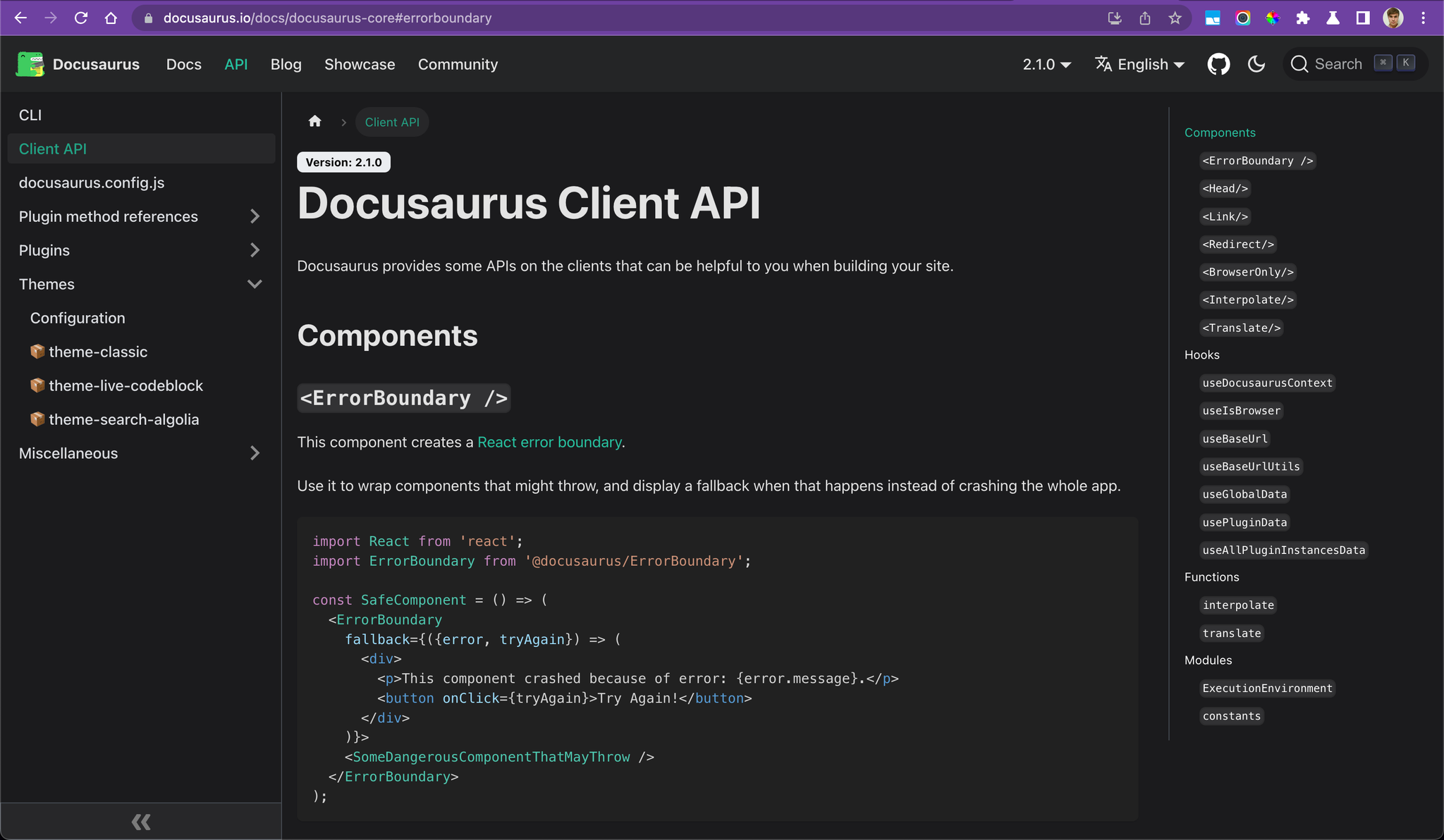Image resolution: width=1444 pixels, height=840 pixels.
Task: Jump to useDocusaurusContext in contents
Action: [1268, 383]
